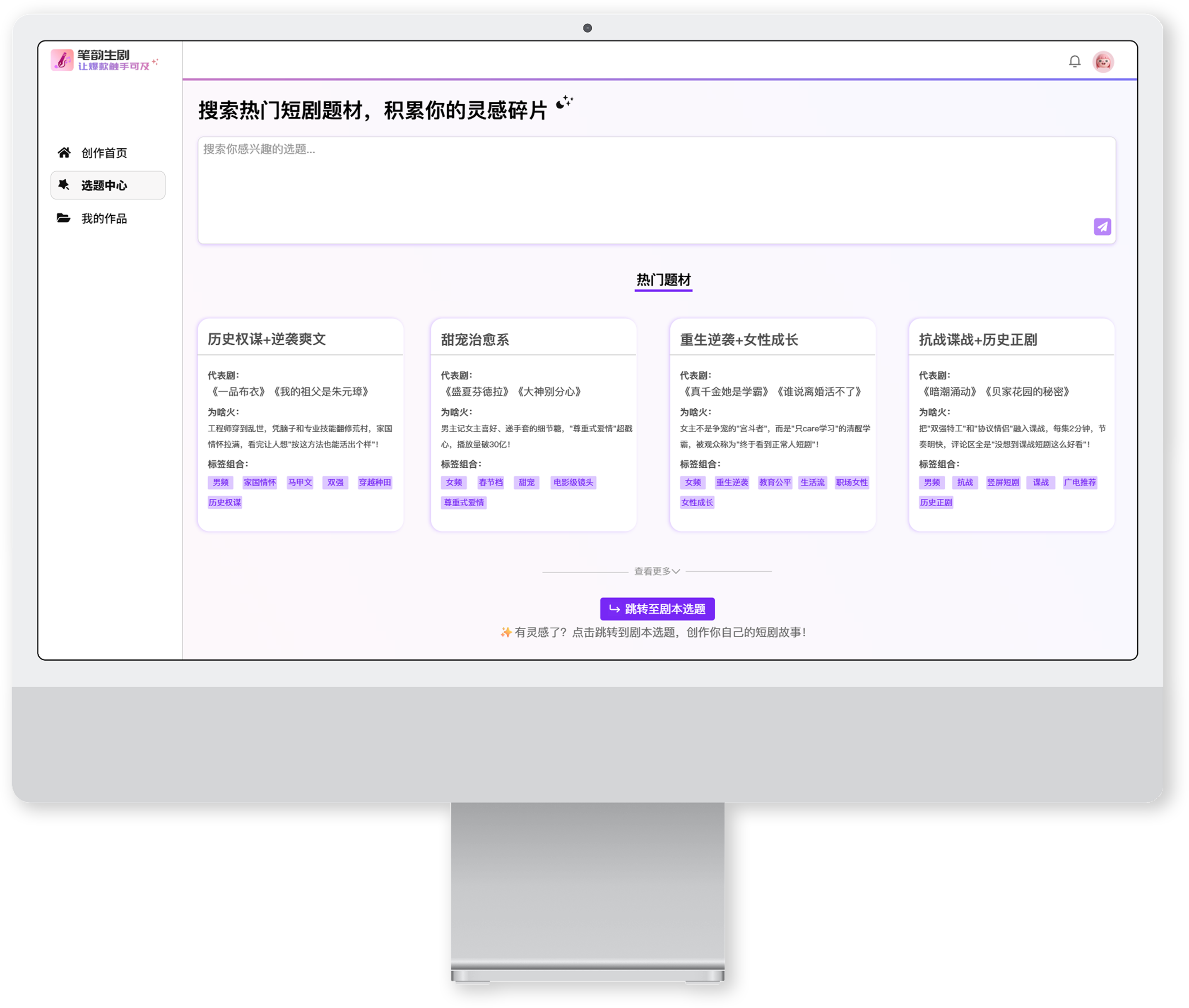
Task: Click the 有灵感了 hint text below button
Action: click(x=653, y=632)
